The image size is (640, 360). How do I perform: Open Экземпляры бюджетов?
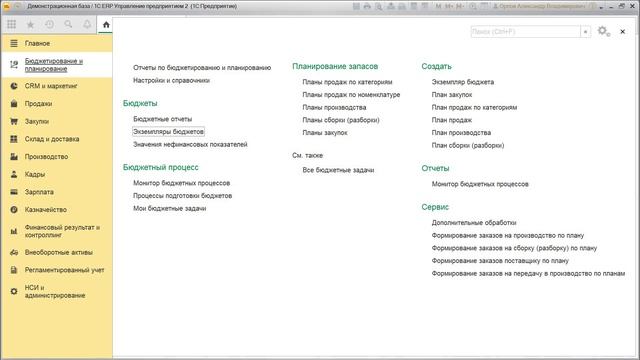168,132
